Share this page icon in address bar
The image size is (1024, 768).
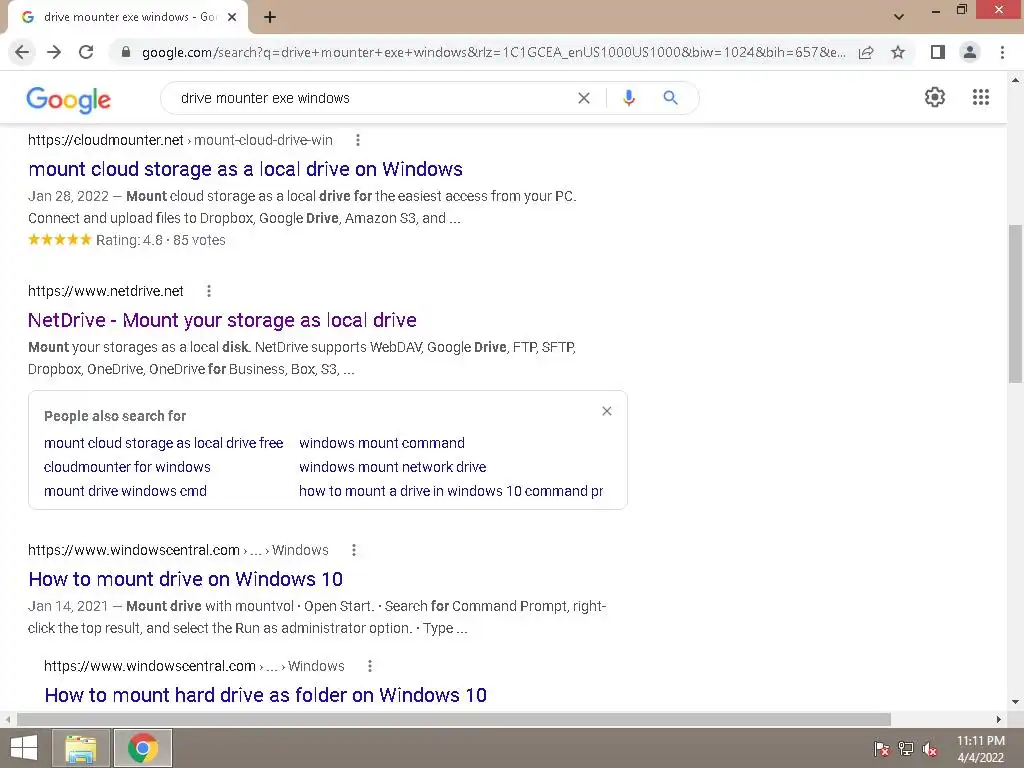[866, 52]
